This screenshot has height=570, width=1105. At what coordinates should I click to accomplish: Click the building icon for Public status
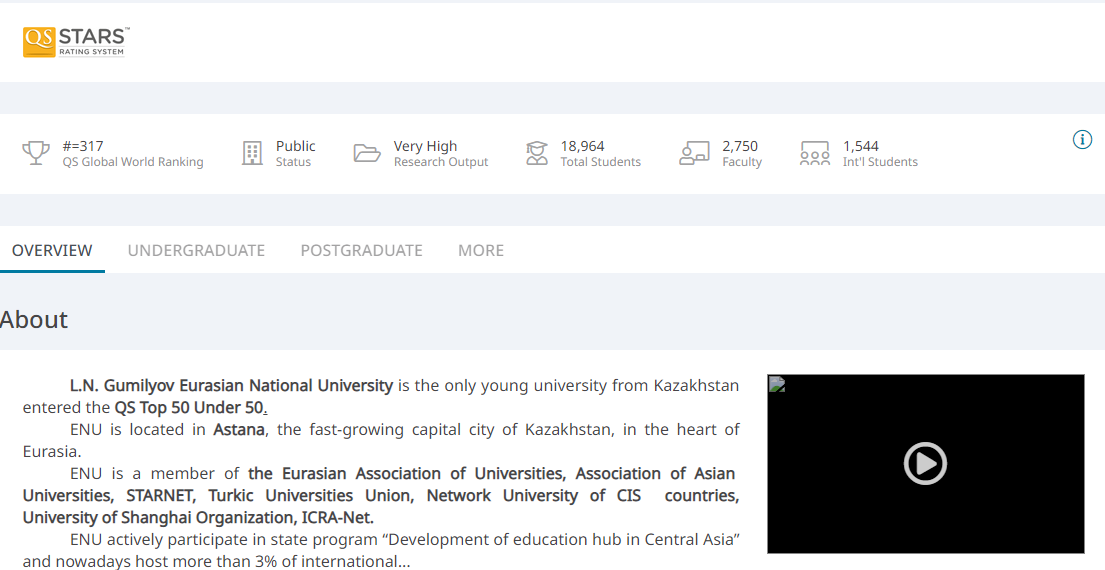point(252,153)
